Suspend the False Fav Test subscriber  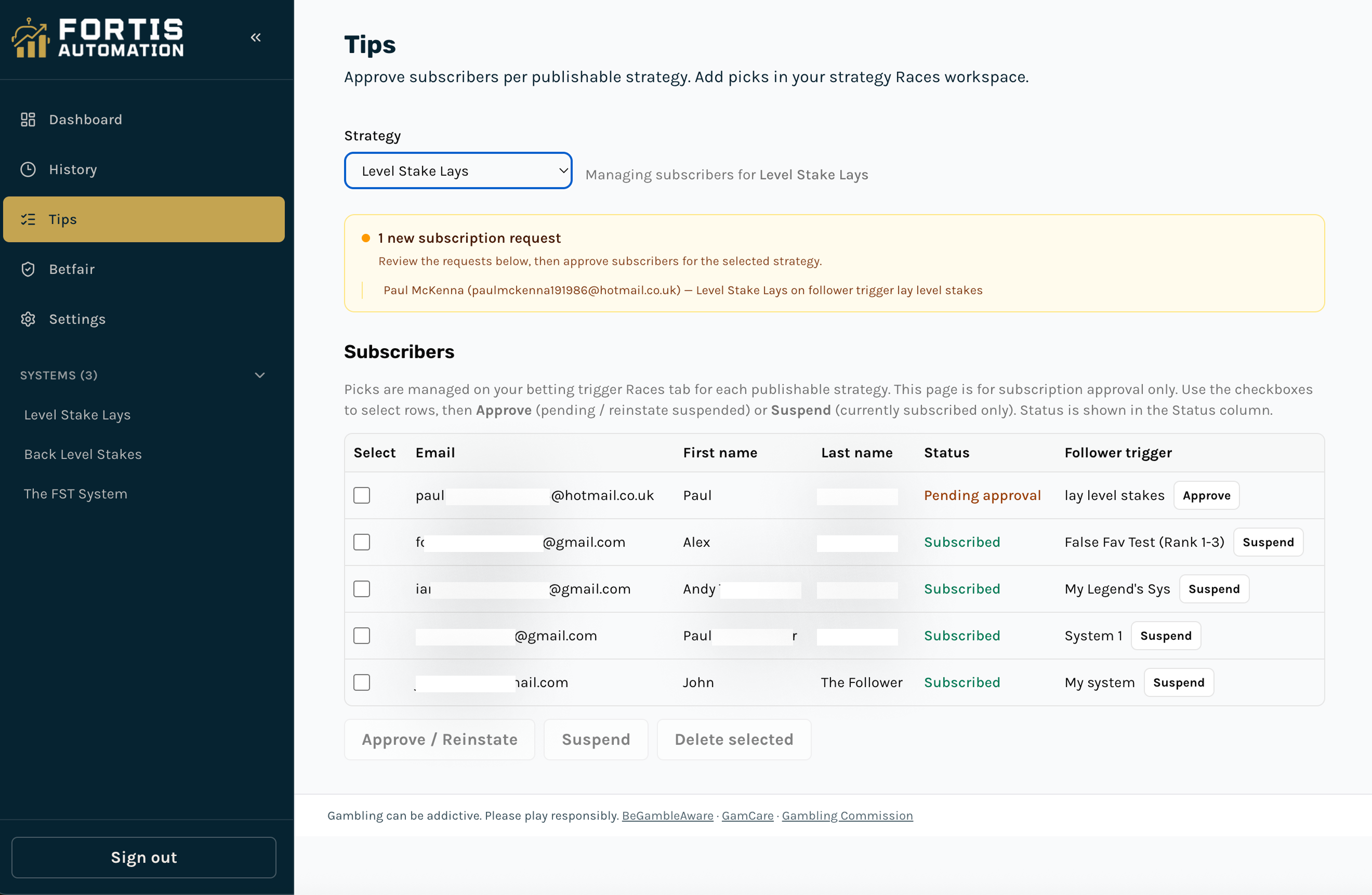click(x=1268, y=542)
